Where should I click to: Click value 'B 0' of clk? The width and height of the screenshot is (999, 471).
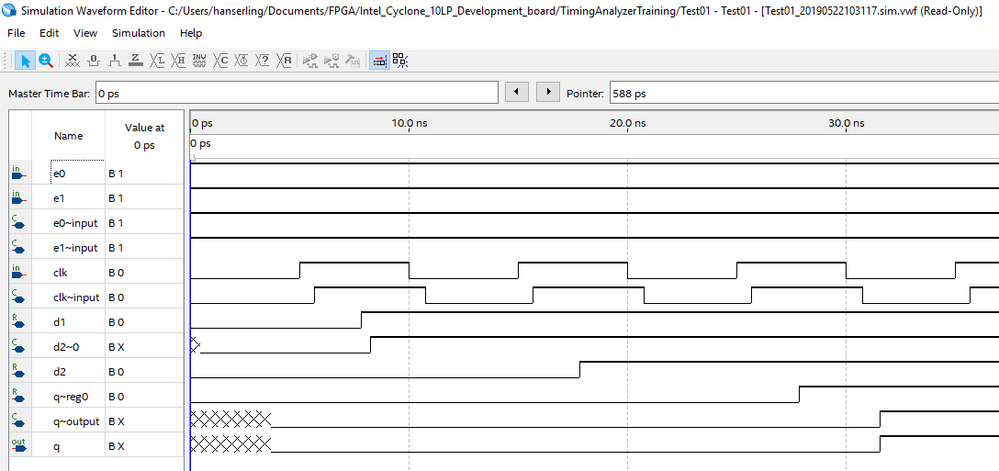pyautogui.click(x=116, y=273)
